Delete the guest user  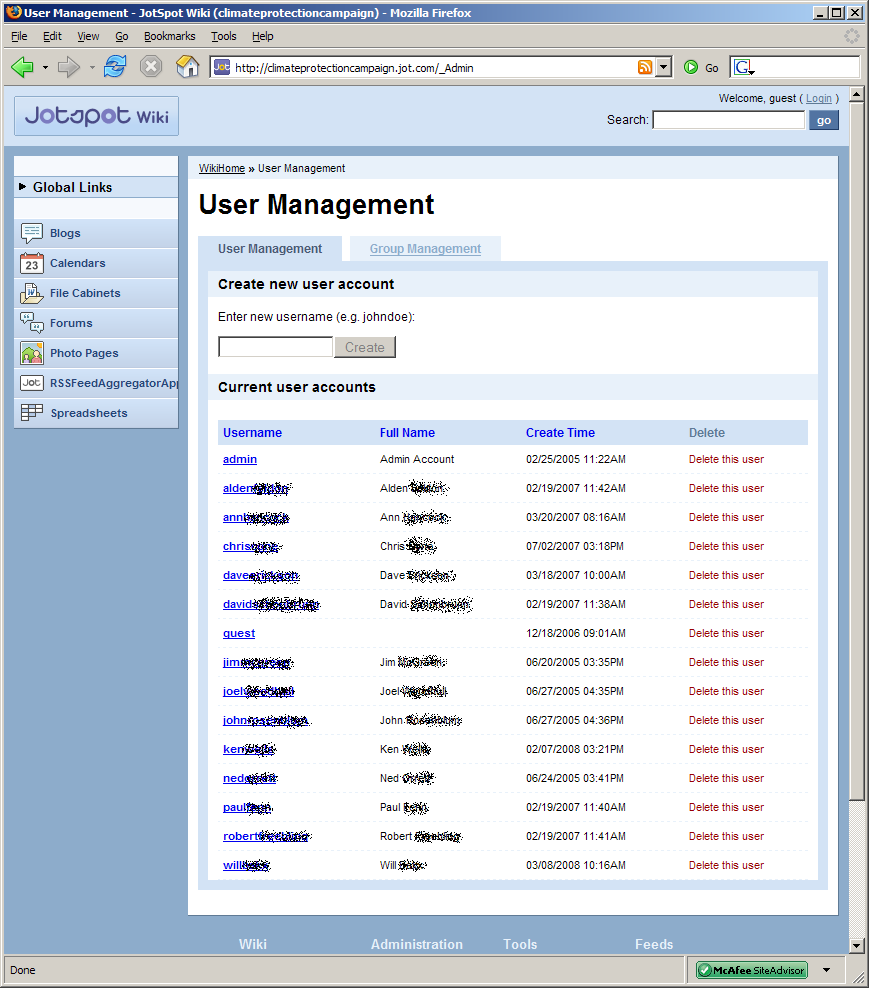pyautogui.click(x=726, y=633)
